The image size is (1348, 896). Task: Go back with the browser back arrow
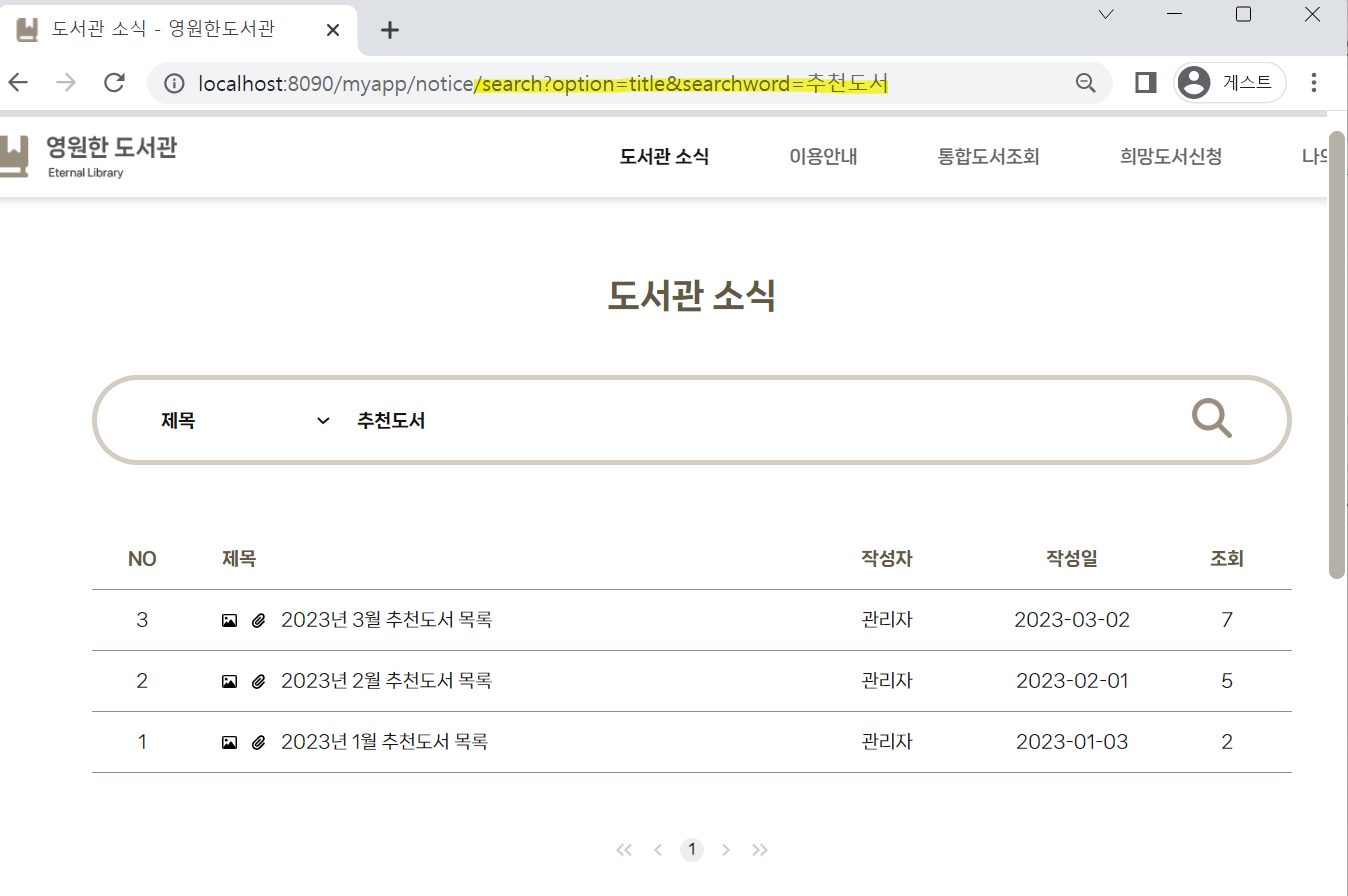pyautogui.click(x=18, y=83)
